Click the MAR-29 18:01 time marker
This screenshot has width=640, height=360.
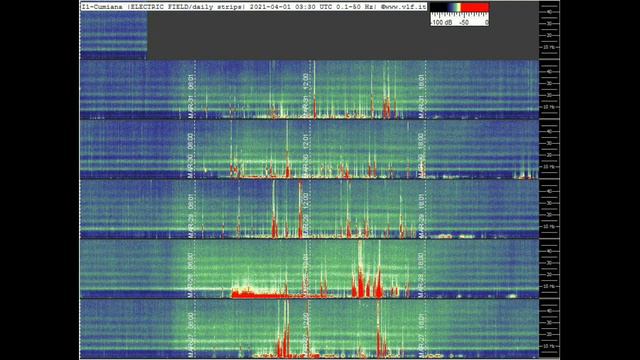[421, 216]
